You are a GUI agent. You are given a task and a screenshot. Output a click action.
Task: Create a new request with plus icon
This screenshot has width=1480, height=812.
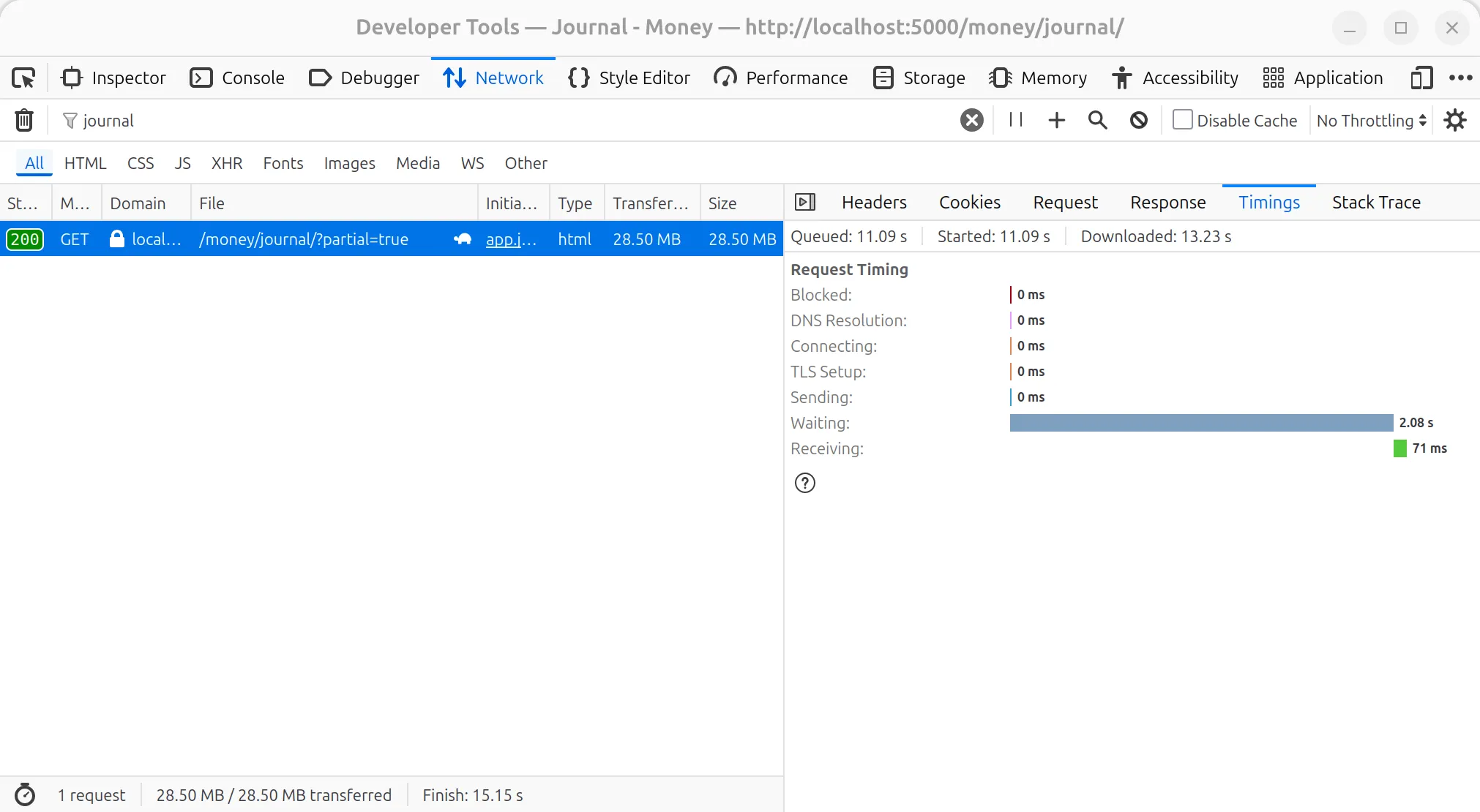[x=1056, y=120]
